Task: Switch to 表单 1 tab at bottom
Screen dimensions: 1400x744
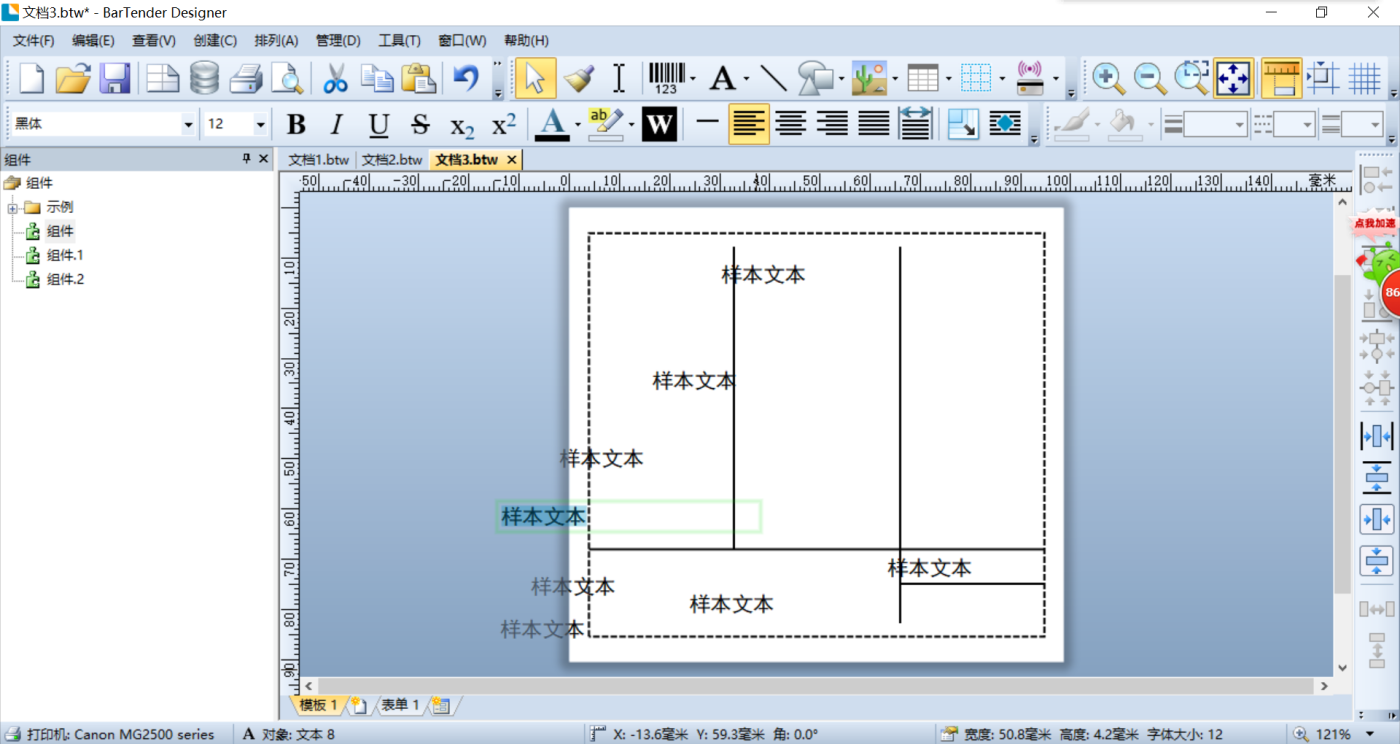Action: click(399, 705)
